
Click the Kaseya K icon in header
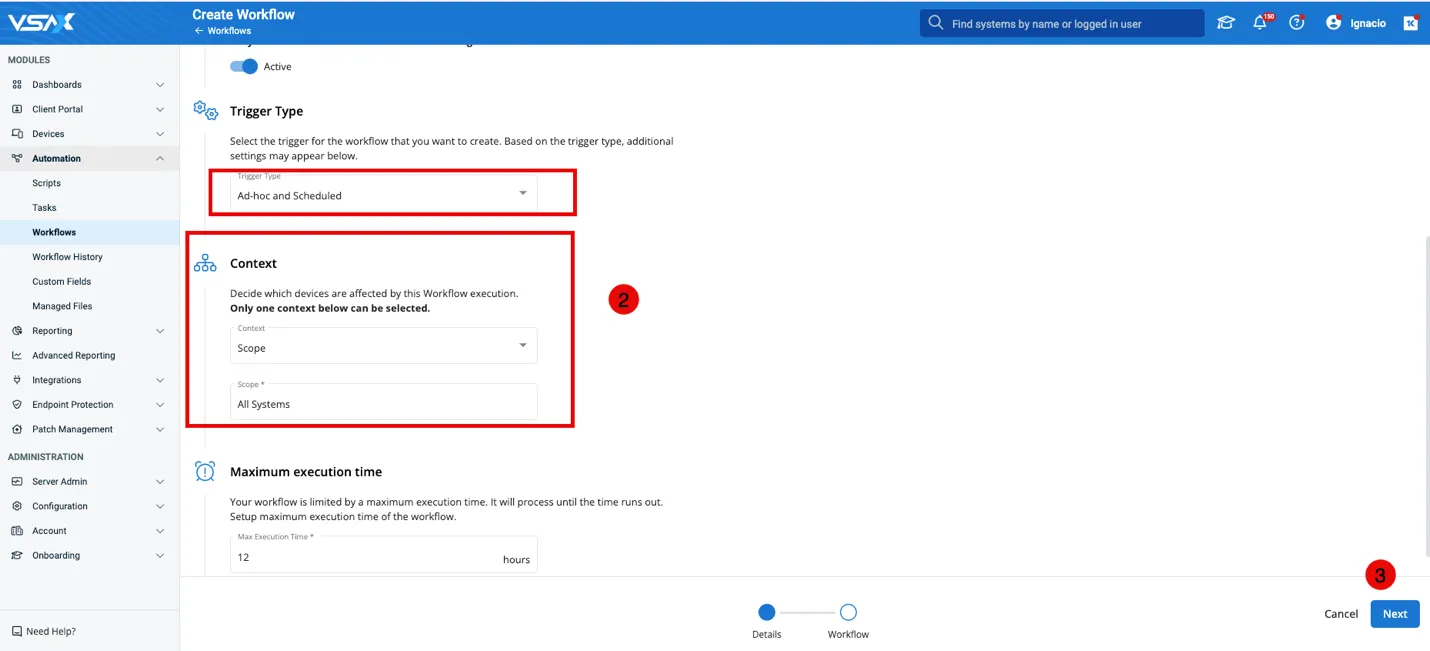(x=1410, y=23)
